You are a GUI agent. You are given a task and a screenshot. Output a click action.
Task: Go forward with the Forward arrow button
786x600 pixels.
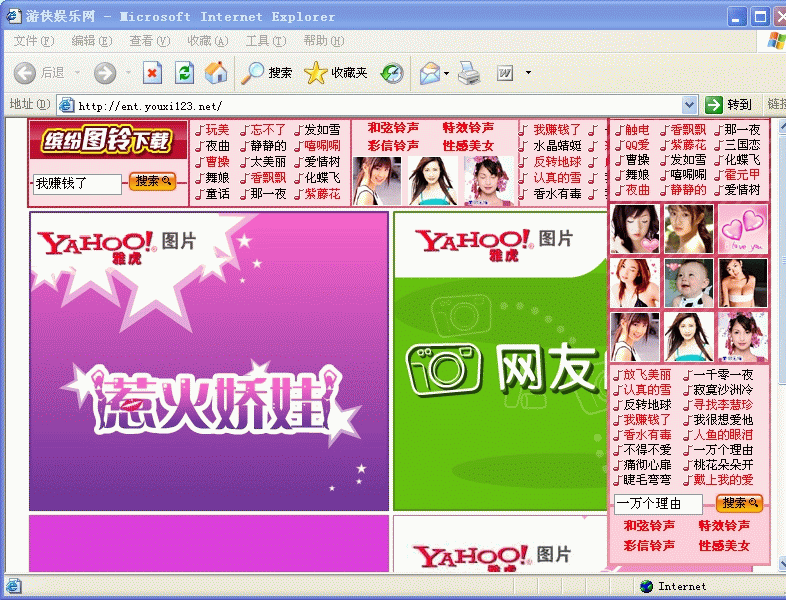click(105, 73)
